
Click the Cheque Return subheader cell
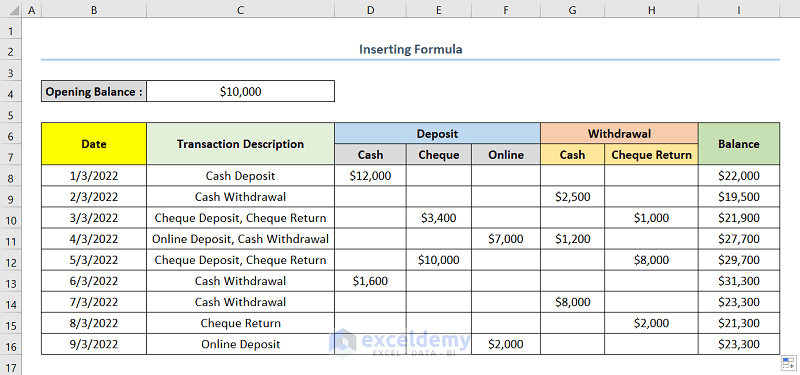coord(652,155)
